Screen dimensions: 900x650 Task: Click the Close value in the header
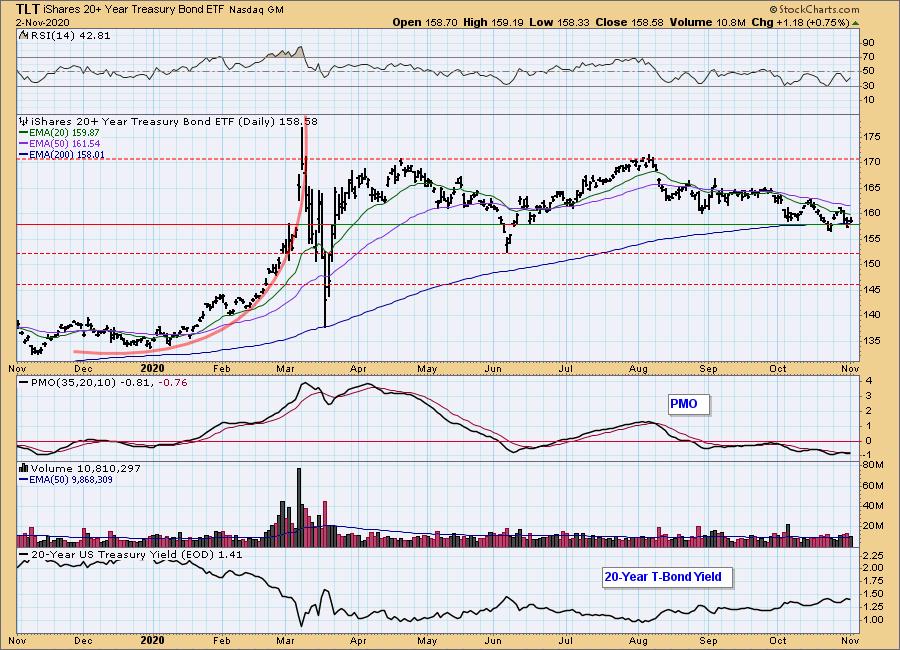point(629,22)
